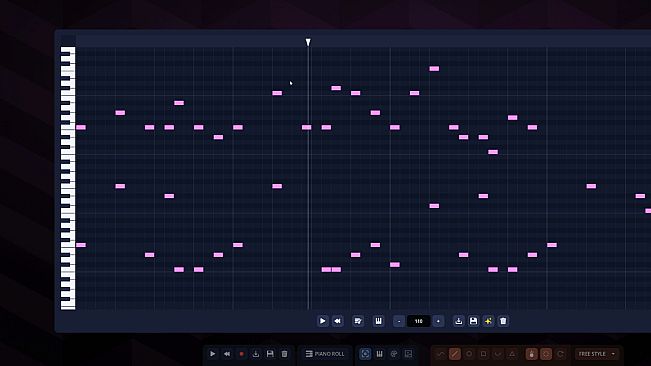The height and width of the screenshot is (366, 651).
Task: Play the piano roll sequence
Action: click(x=323, y=321)
